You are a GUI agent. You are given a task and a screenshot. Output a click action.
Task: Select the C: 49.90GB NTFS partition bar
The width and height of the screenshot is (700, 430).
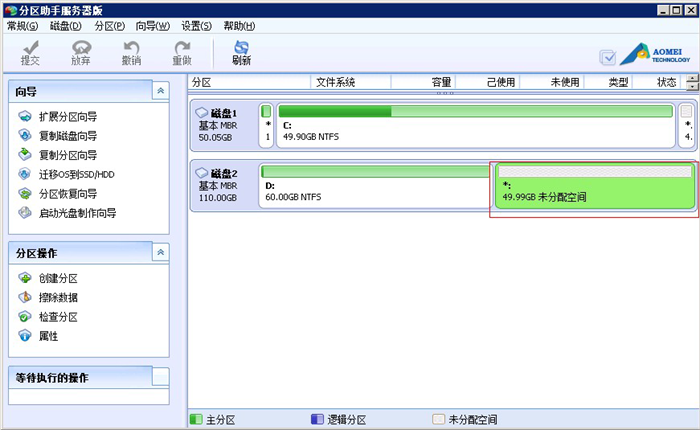[475, 125]
